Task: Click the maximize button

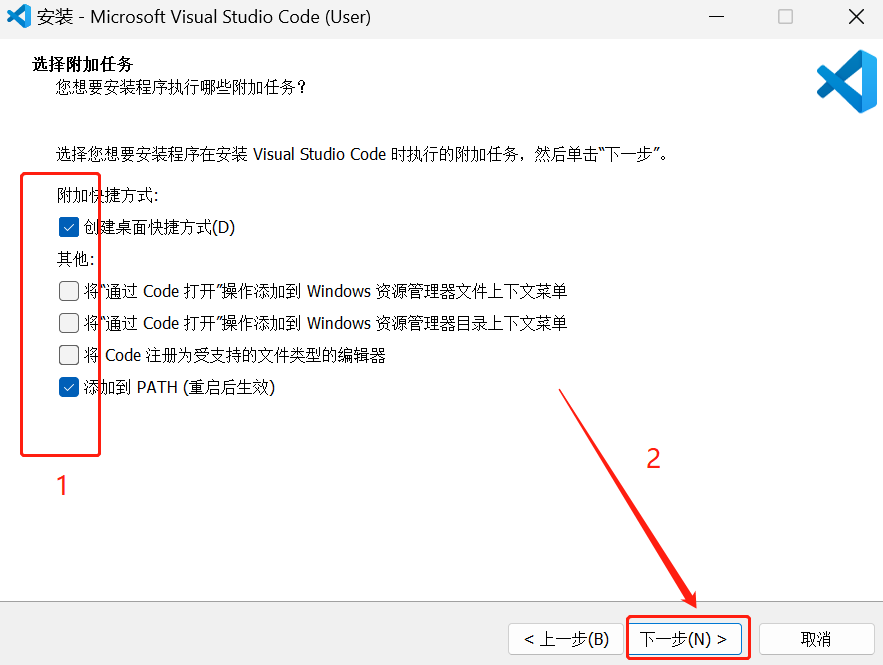Action: [784, 16]
